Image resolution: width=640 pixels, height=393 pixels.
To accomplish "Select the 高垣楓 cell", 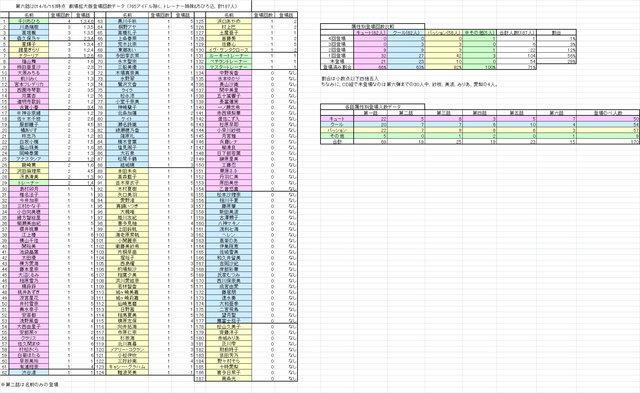I will 29,32.
